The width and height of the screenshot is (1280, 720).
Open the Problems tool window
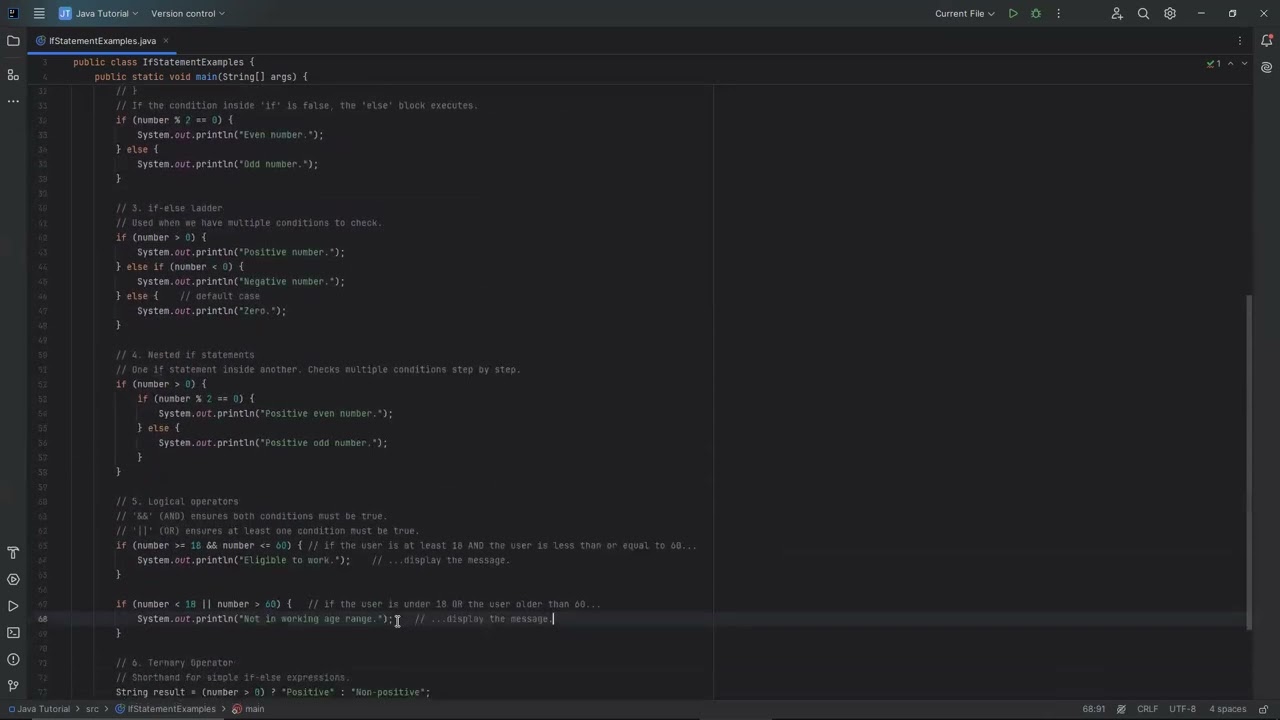(13, 659)
